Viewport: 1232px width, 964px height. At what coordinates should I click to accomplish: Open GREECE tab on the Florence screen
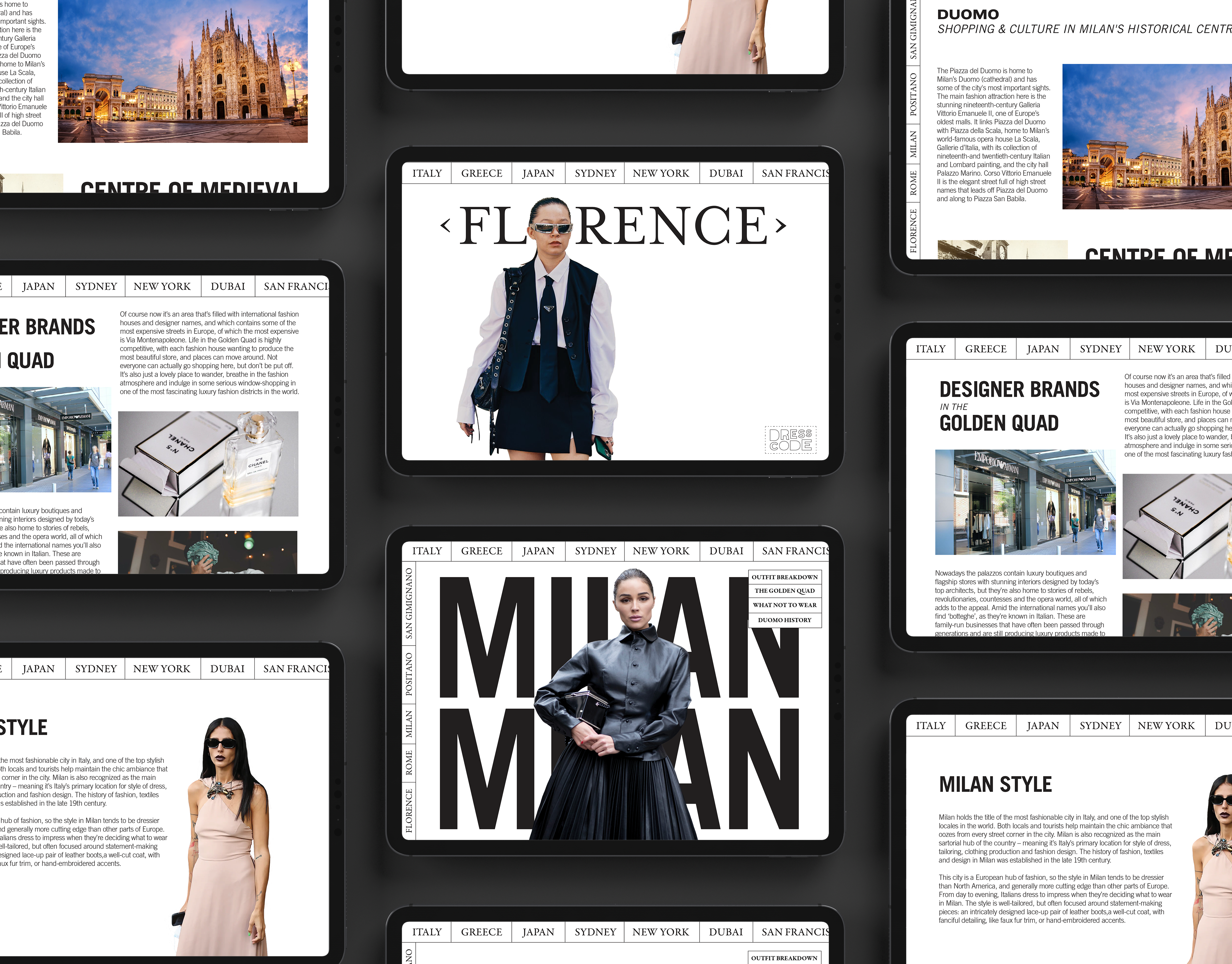(x=481, y=173)
